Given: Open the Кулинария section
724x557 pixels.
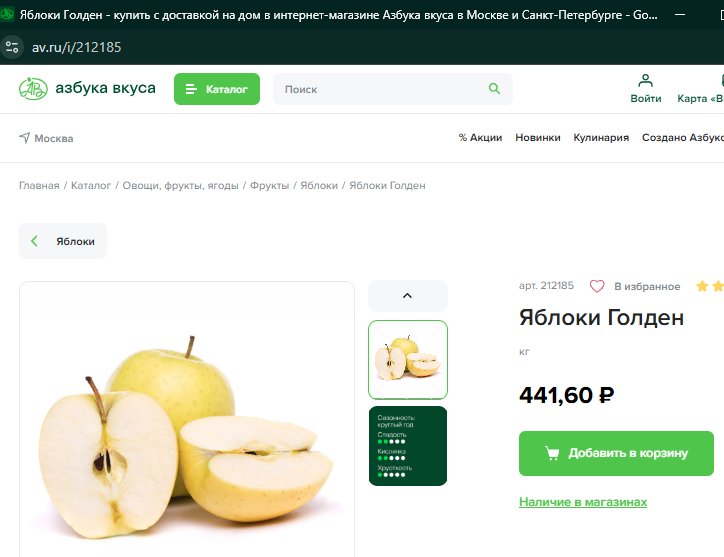Looking at the screenshot, I should (x=601, y=138).
